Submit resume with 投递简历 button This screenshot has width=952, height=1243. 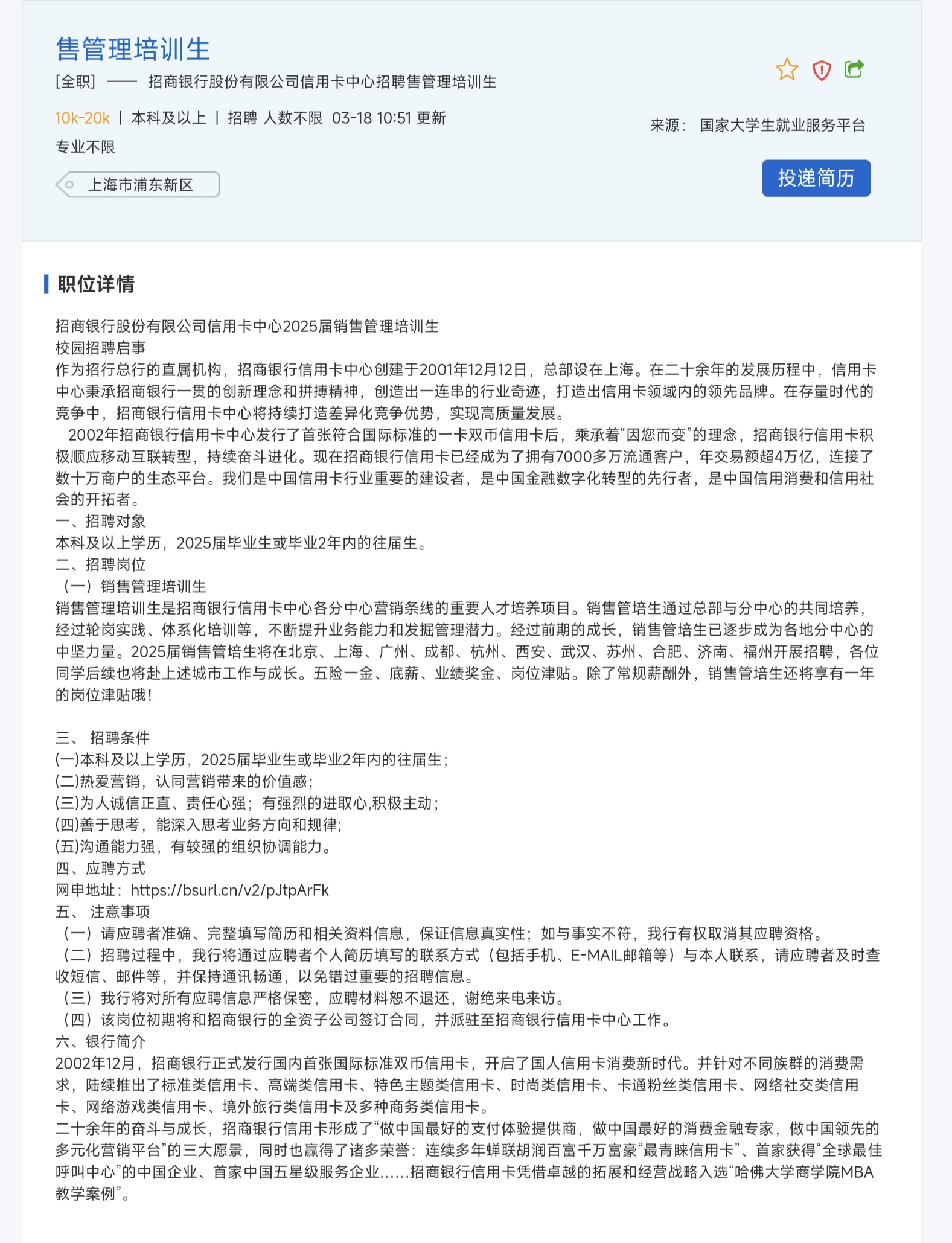[x=816, y=178]
